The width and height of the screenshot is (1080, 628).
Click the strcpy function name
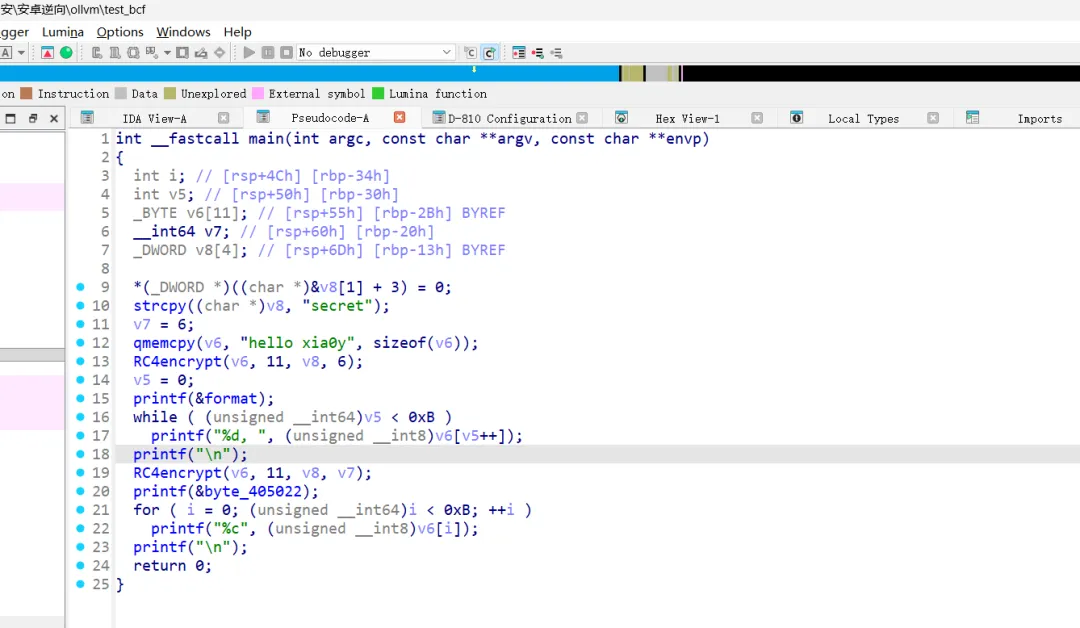click(x=160, y=306)
